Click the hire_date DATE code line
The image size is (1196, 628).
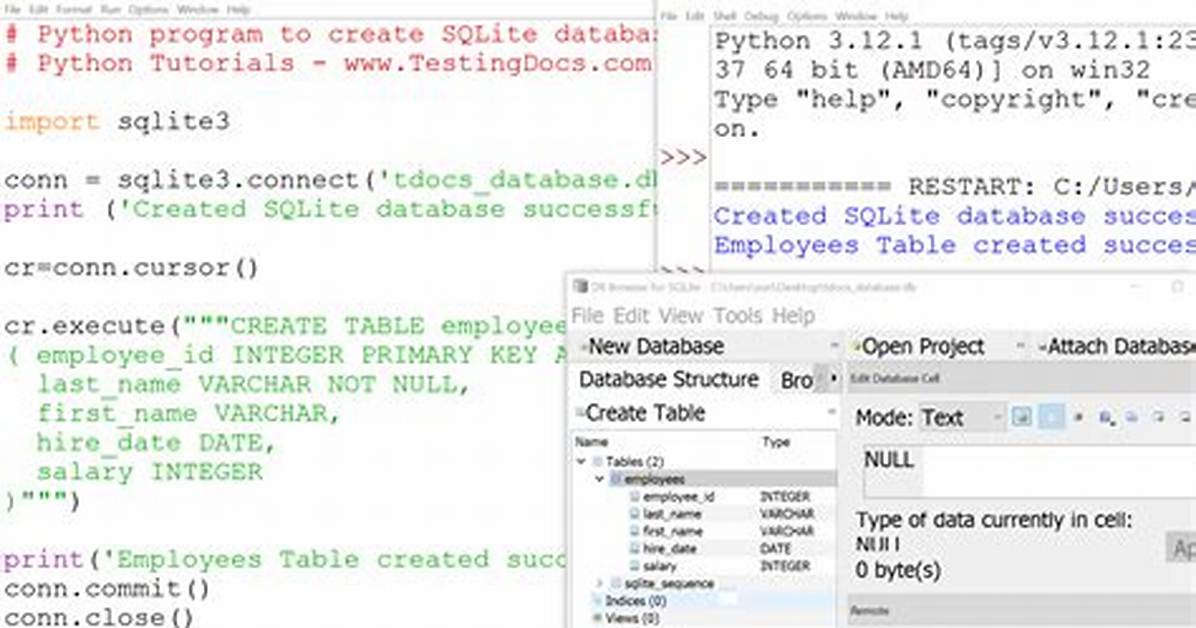156,443
